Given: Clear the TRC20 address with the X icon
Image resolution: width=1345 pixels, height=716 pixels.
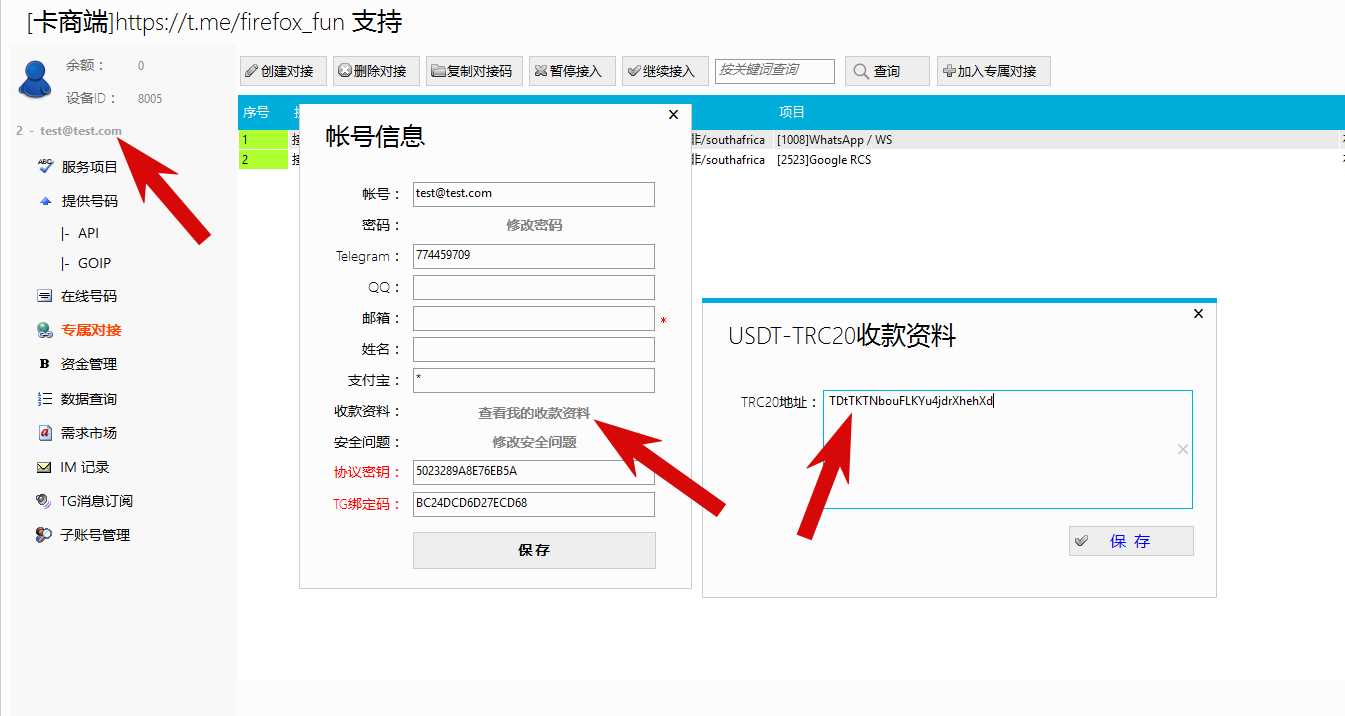Looking at the screenshot, I should pyautogui.click(x=1183, y=450).
